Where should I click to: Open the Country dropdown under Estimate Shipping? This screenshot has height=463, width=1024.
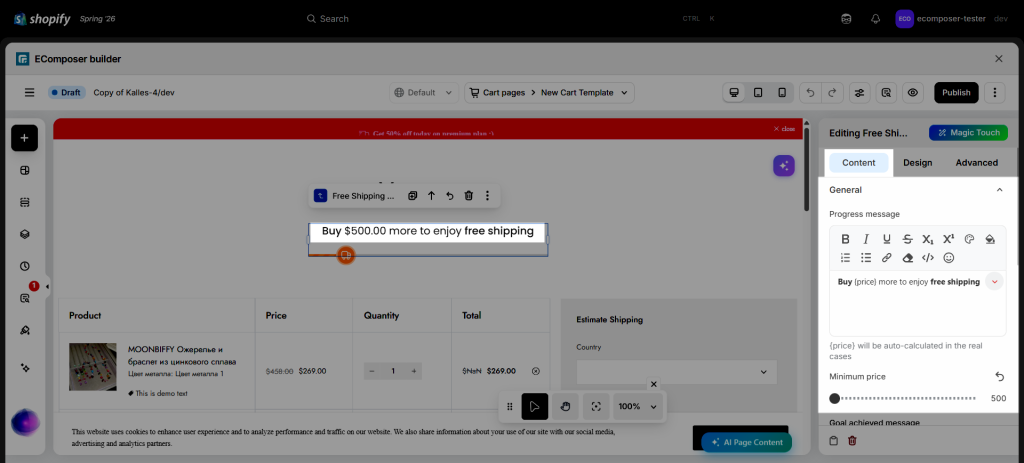coord(677,372)
